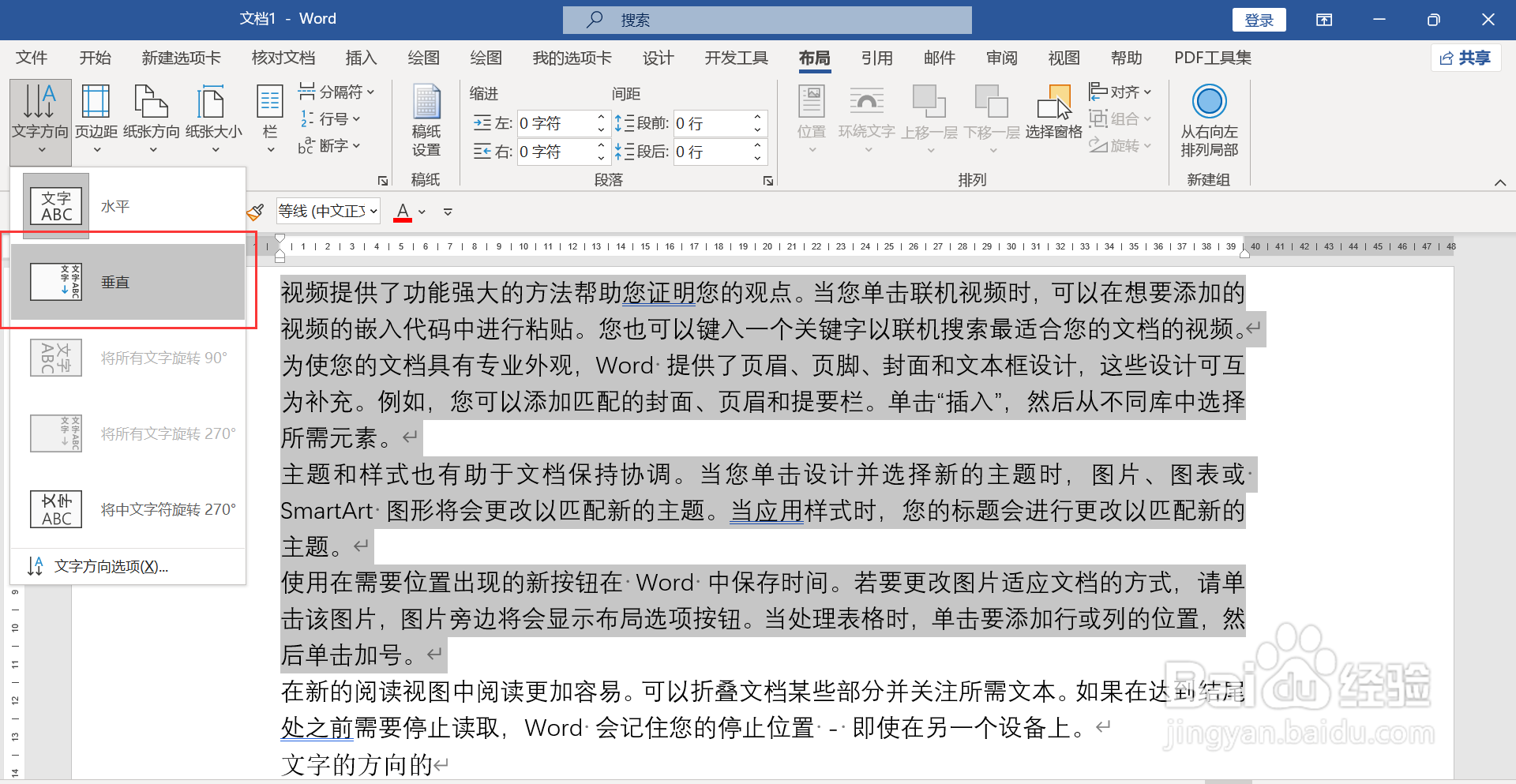Viewport: 1516px width, 784px height.
Task: Apply red font color A button
Action: 403,212
